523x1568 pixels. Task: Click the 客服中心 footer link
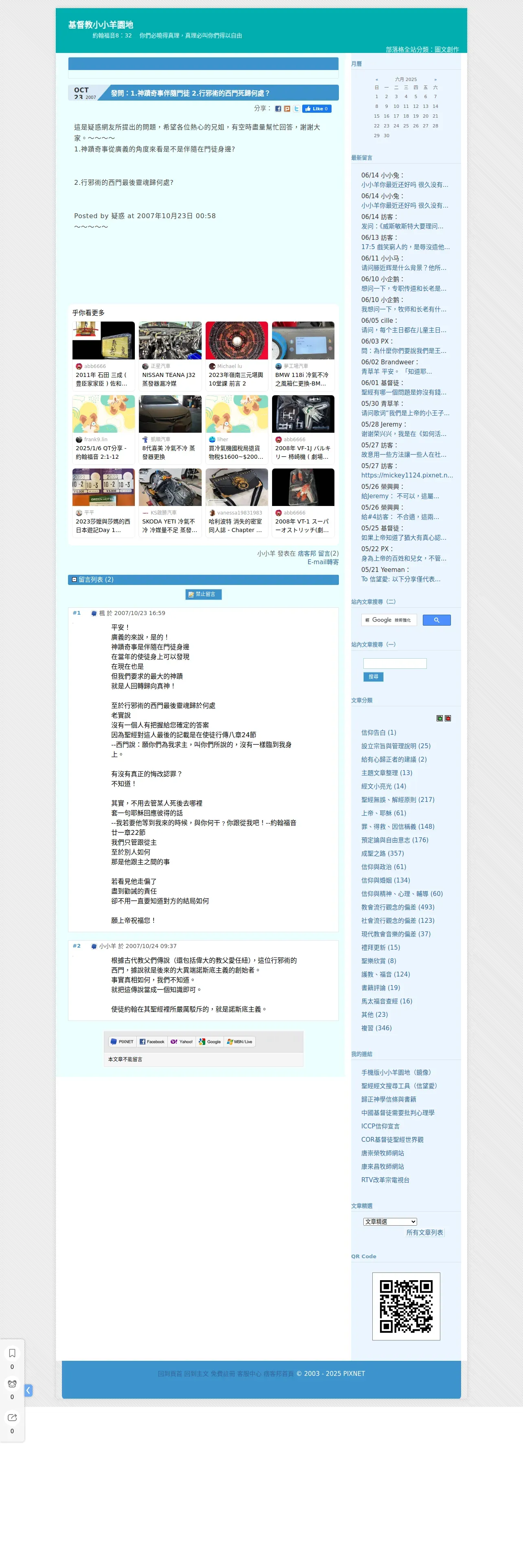249,1374
